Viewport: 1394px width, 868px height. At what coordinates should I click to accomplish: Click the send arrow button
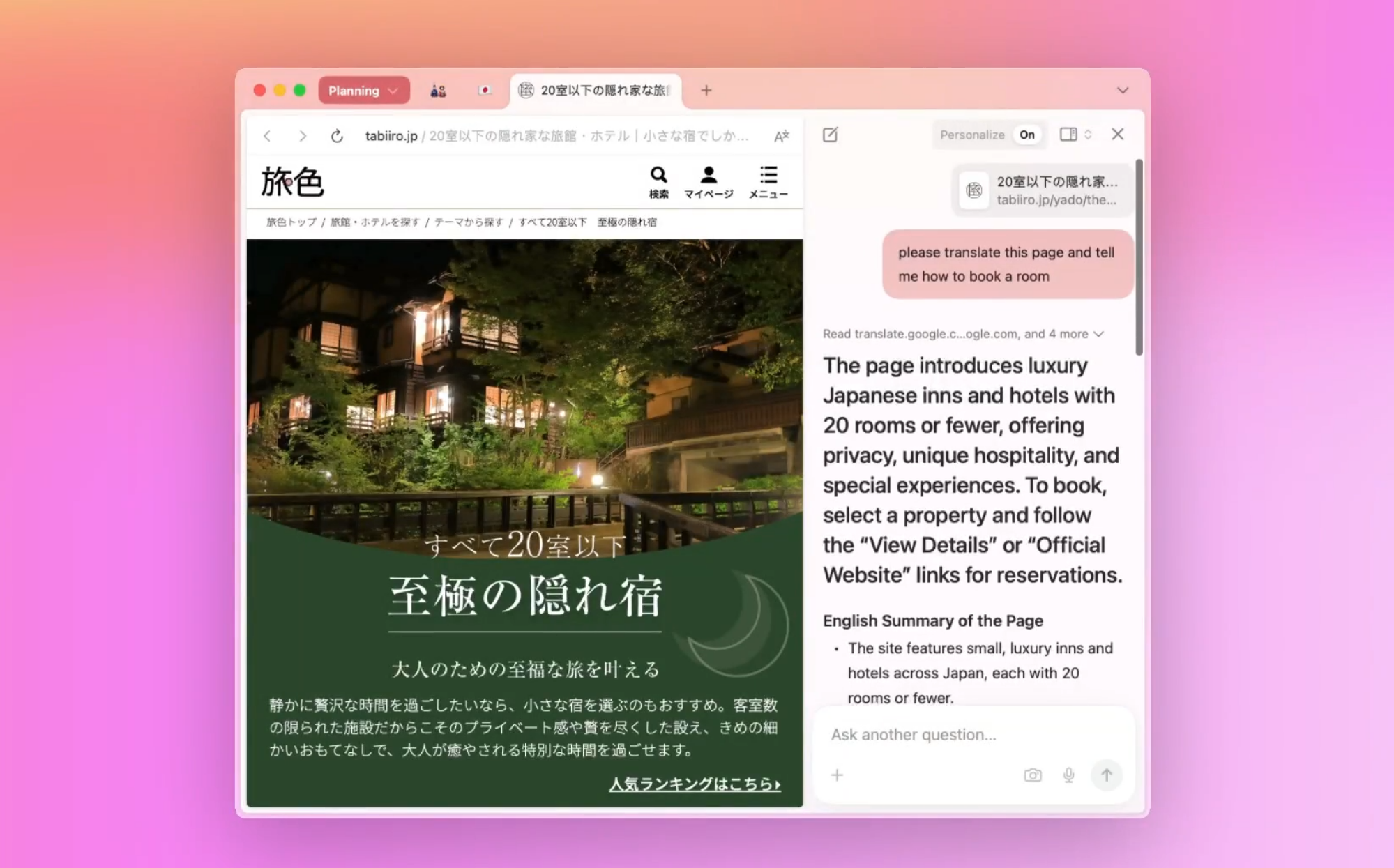[x=1106, y=775]
